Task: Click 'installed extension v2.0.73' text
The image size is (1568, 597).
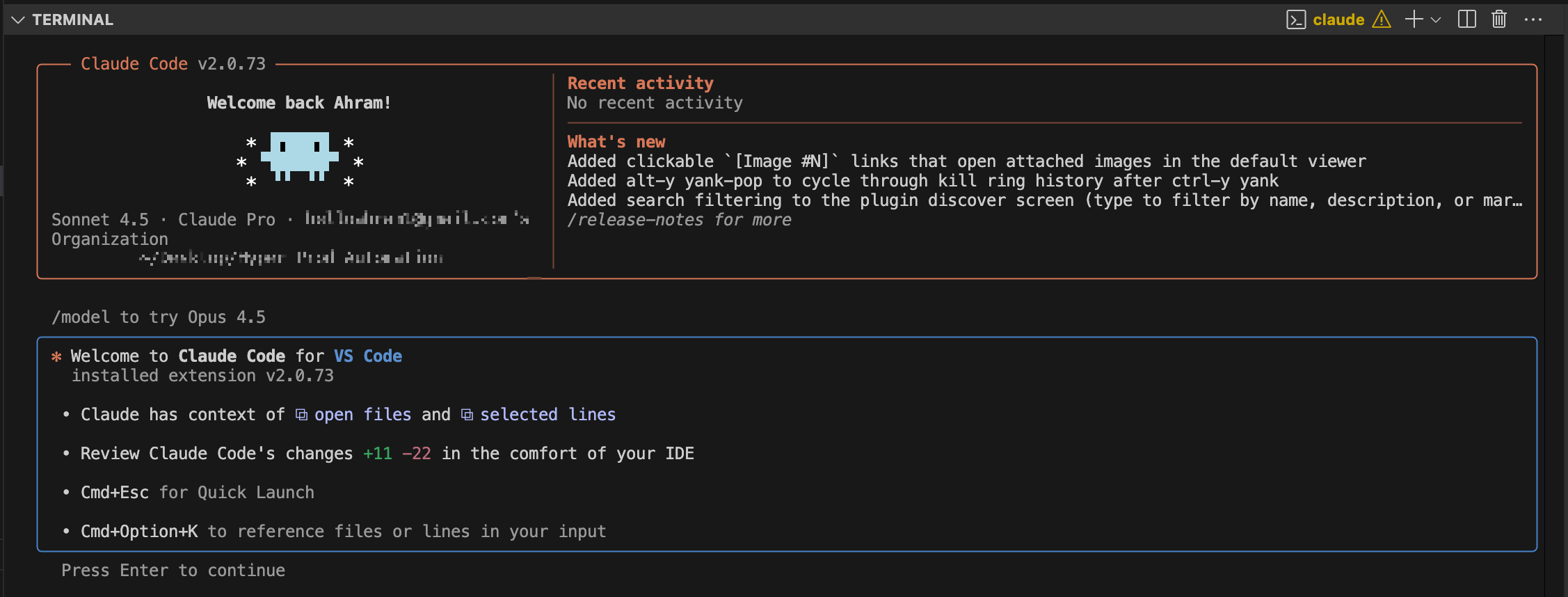Action: point(202,376)
